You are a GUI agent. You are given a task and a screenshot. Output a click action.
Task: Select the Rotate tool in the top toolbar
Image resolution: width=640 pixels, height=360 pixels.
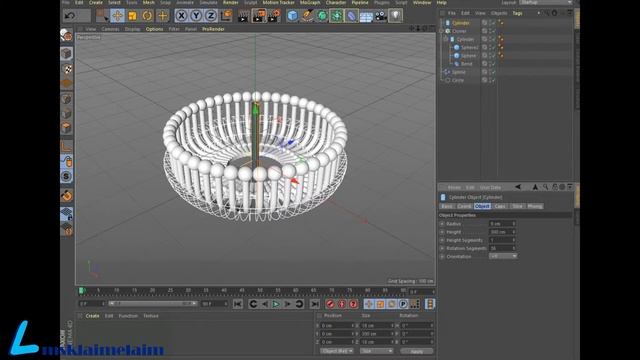click(x=147, y=16)
